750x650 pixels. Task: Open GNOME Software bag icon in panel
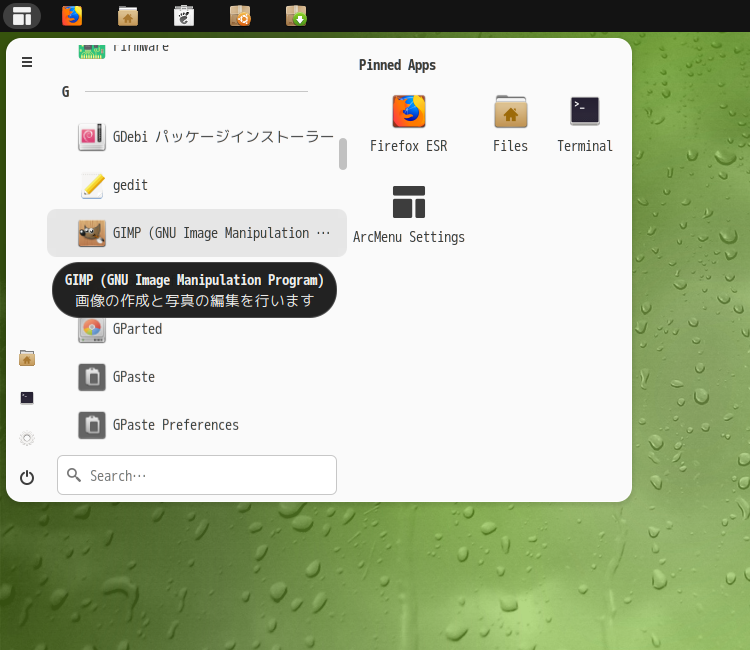pos(184,16)
